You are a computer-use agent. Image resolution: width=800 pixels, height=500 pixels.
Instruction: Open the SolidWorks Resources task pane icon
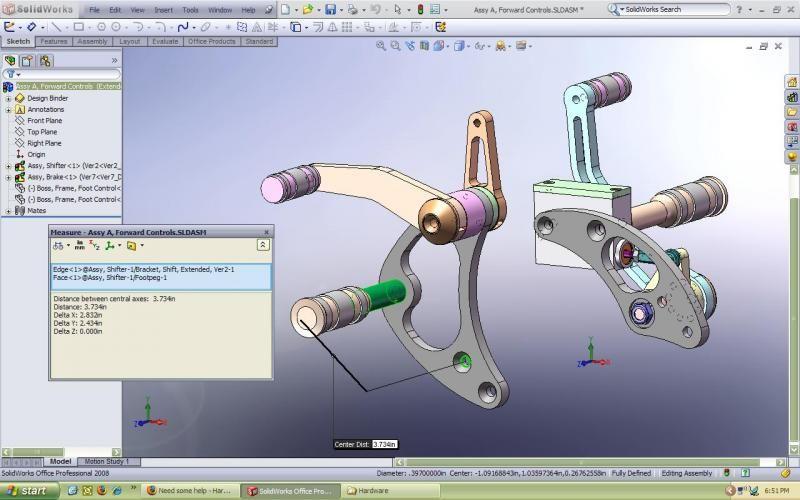[792, 83]
